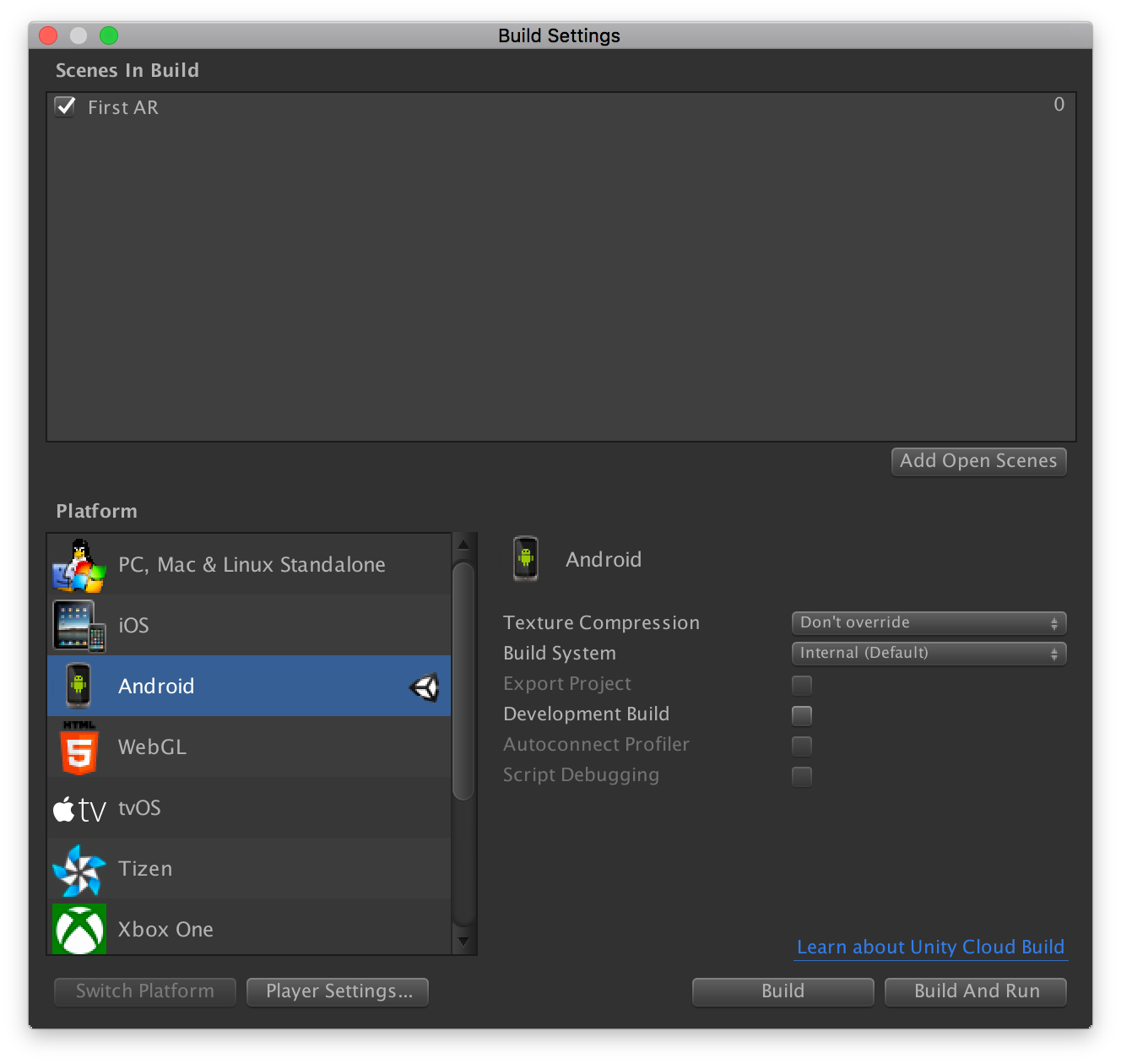This screenshot has width=1121, height=1064.
Task: Click the Build System label
Action: (x=560, y=654)
